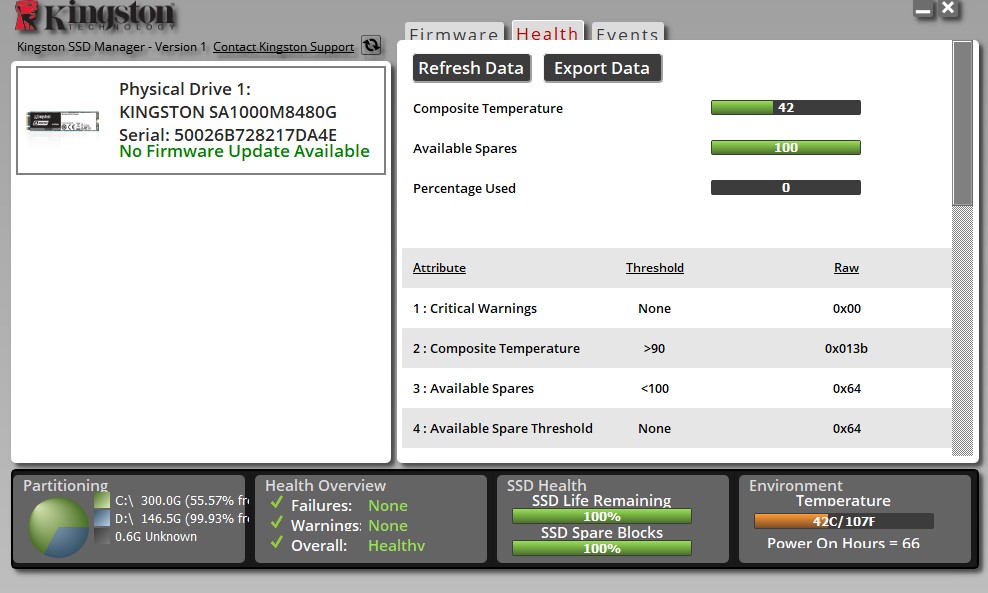Click the blue D:\ partition legend square
Viewport: 988px width, 593px height.
(x=101, y=519)
